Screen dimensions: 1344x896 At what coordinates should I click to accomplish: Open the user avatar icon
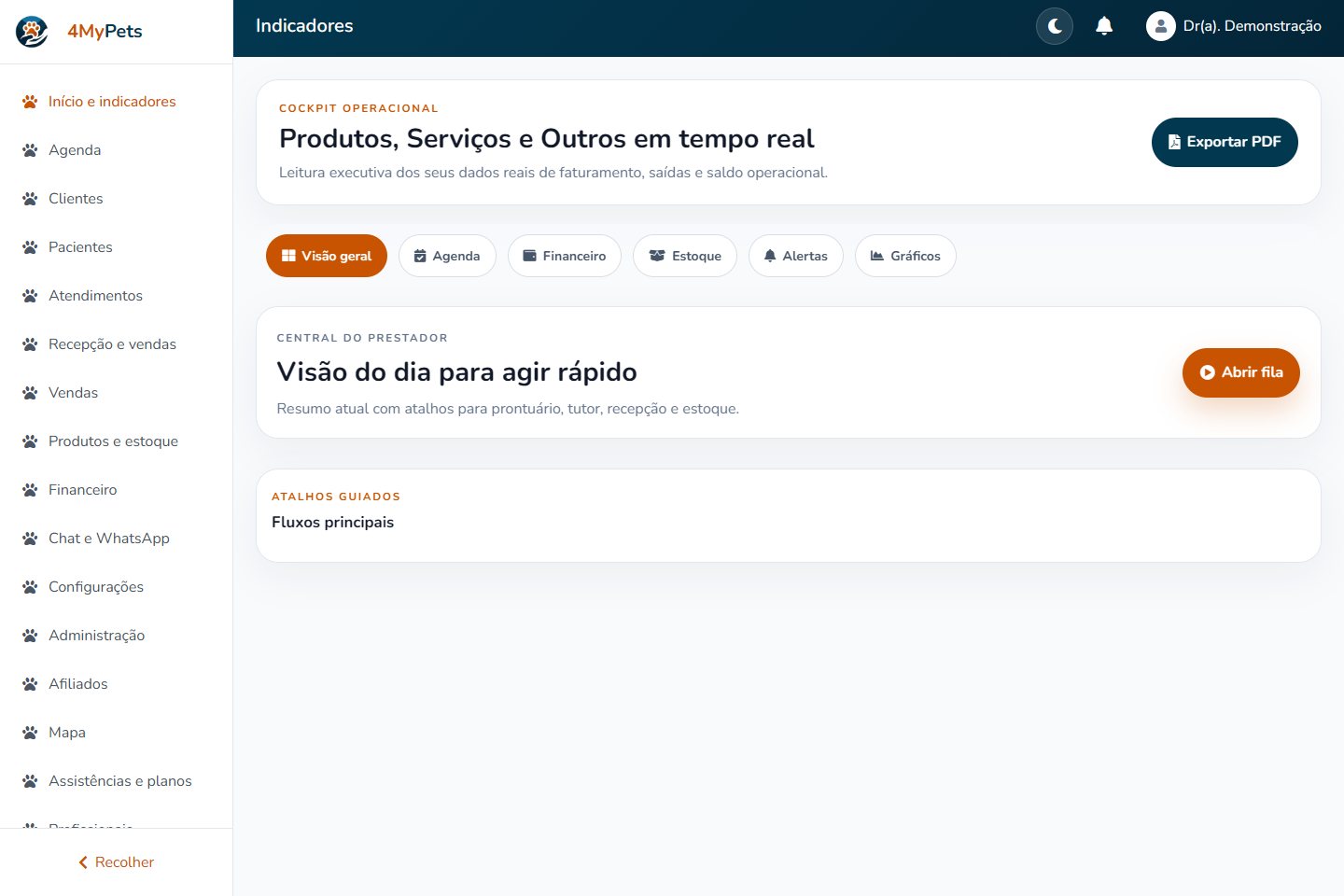pos(1160,26)
